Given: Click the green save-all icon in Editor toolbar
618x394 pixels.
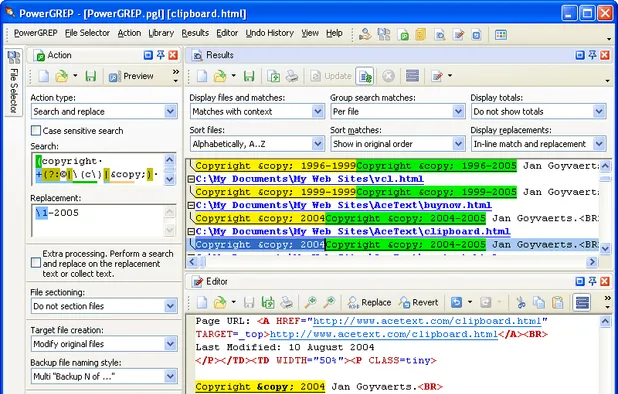Looking at the screenshot, I should [x=268, y=303].
